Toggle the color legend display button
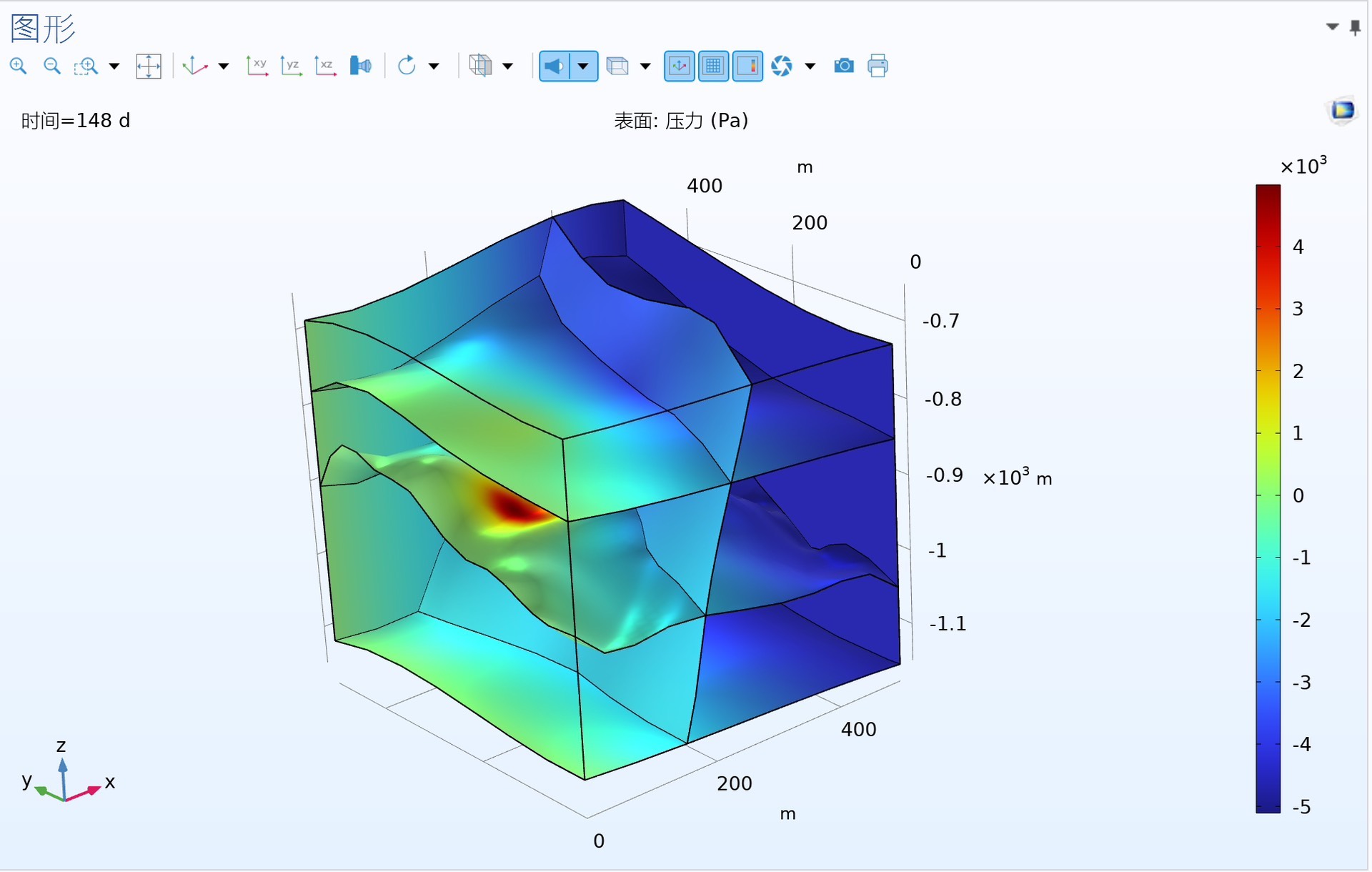 tap(747, 66)
